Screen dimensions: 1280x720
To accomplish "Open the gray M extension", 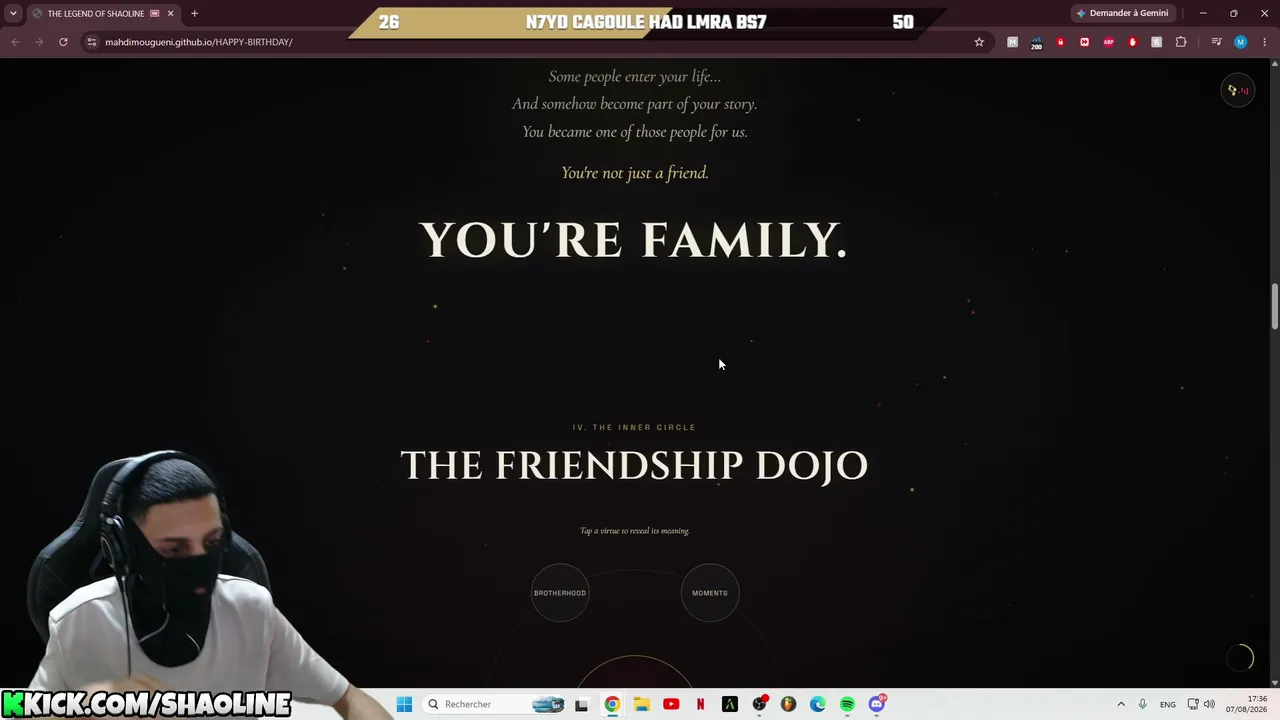I will coord(1013,42).
